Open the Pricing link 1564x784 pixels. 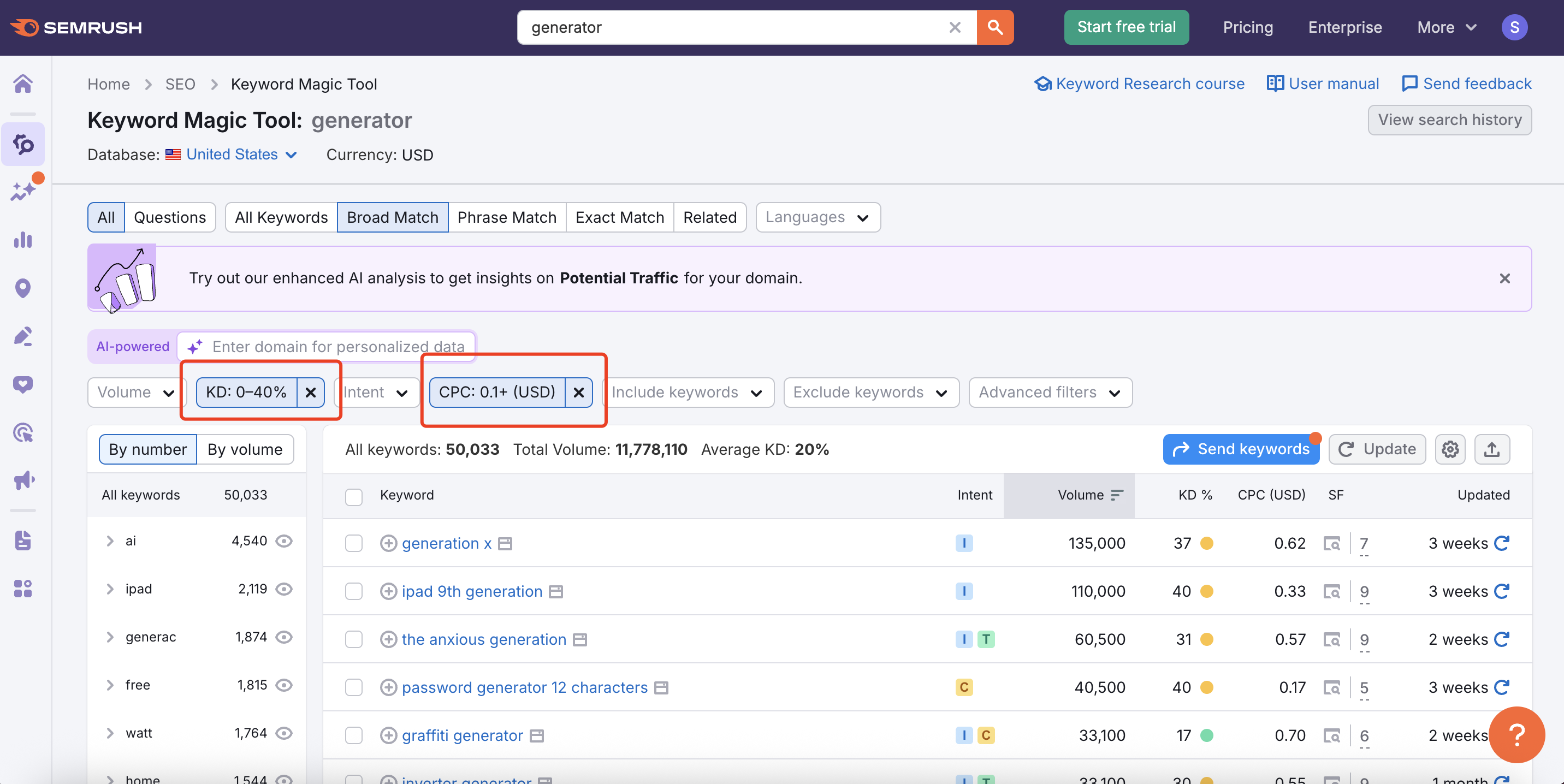point(1248,27)
